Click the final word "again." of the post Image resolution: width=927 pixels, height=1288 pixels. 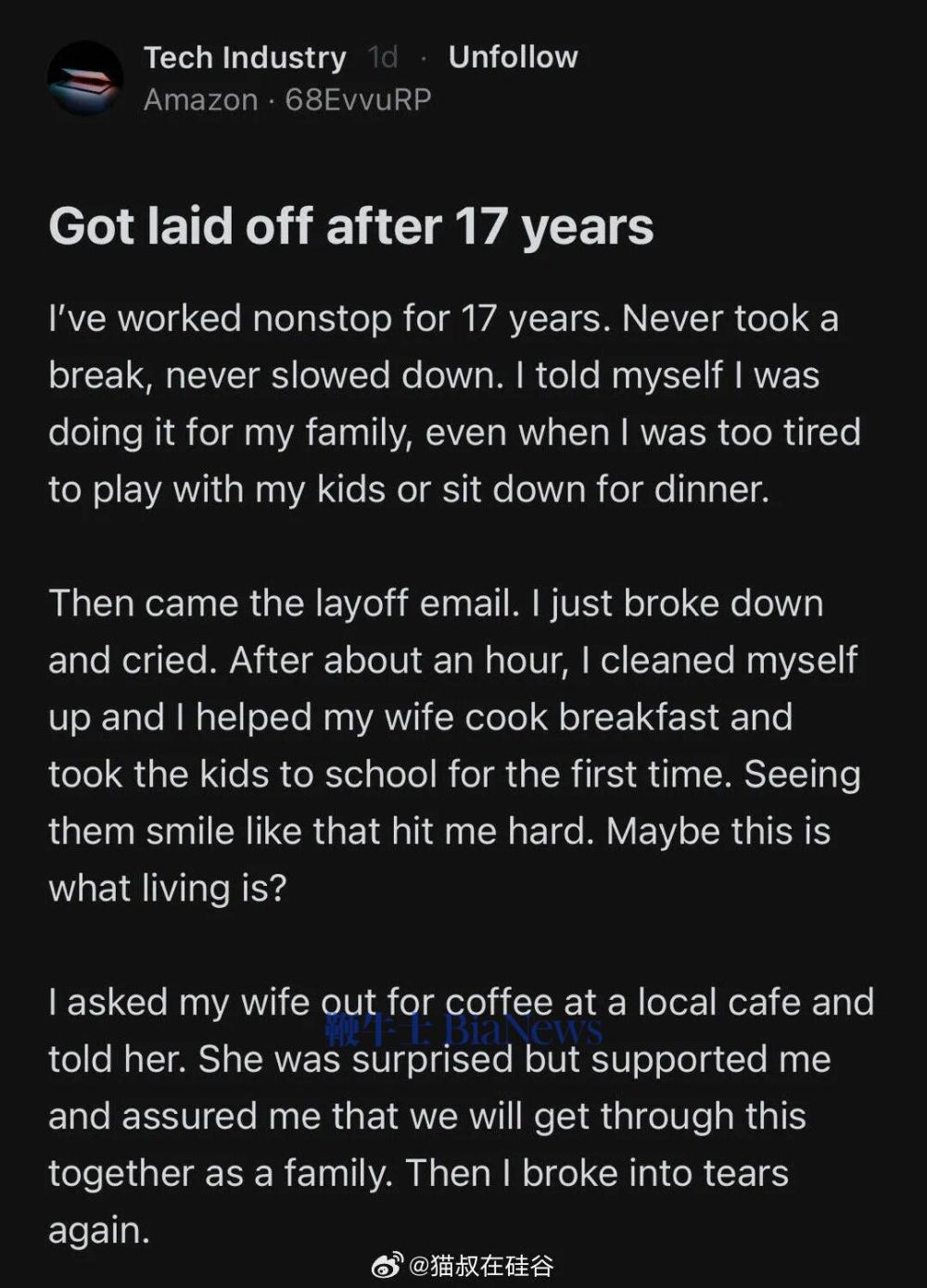click(99, 1231)
